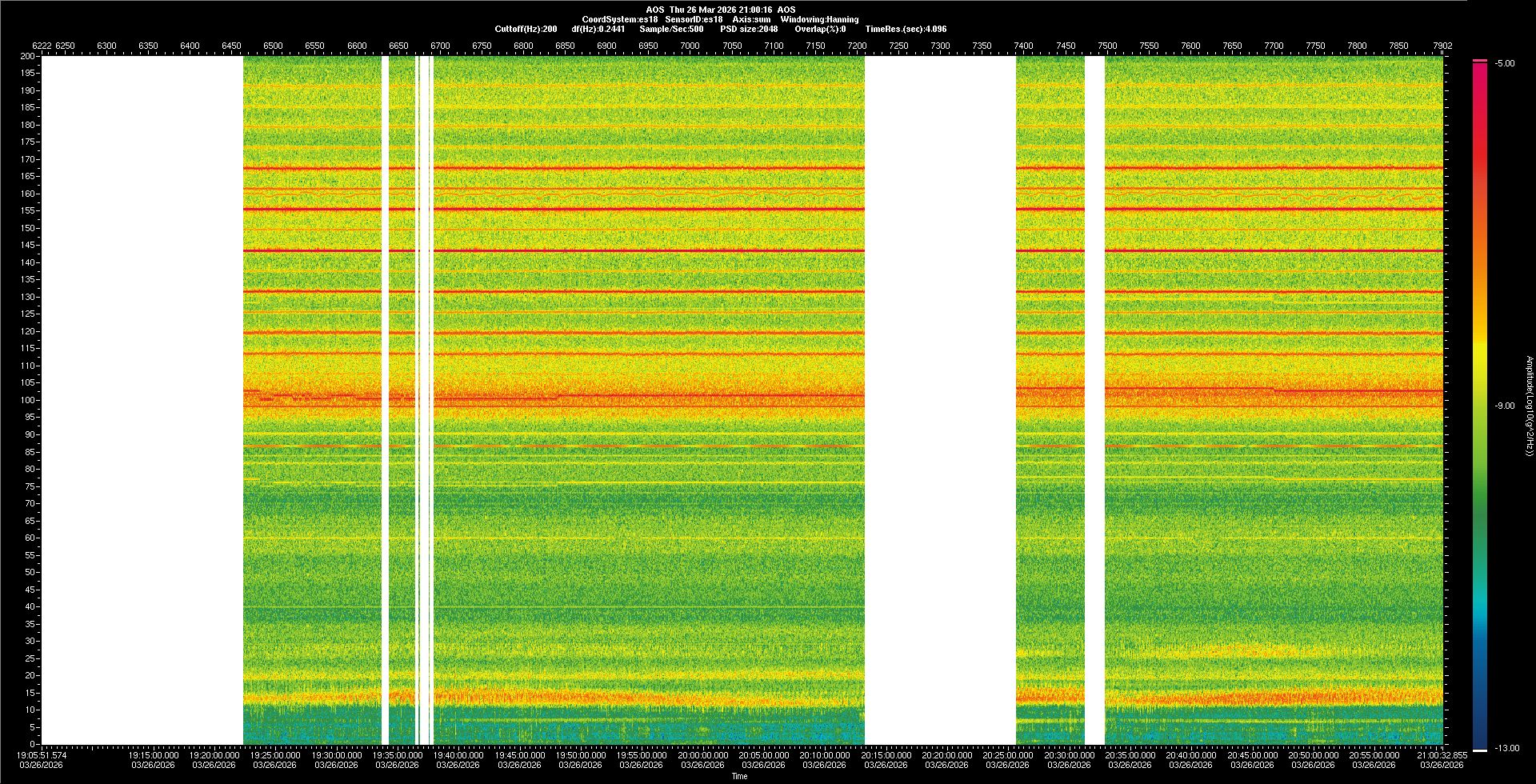Click the 20:00:00.000 time axis label
Screen dimensions: 1536x784
pos(702,755)
